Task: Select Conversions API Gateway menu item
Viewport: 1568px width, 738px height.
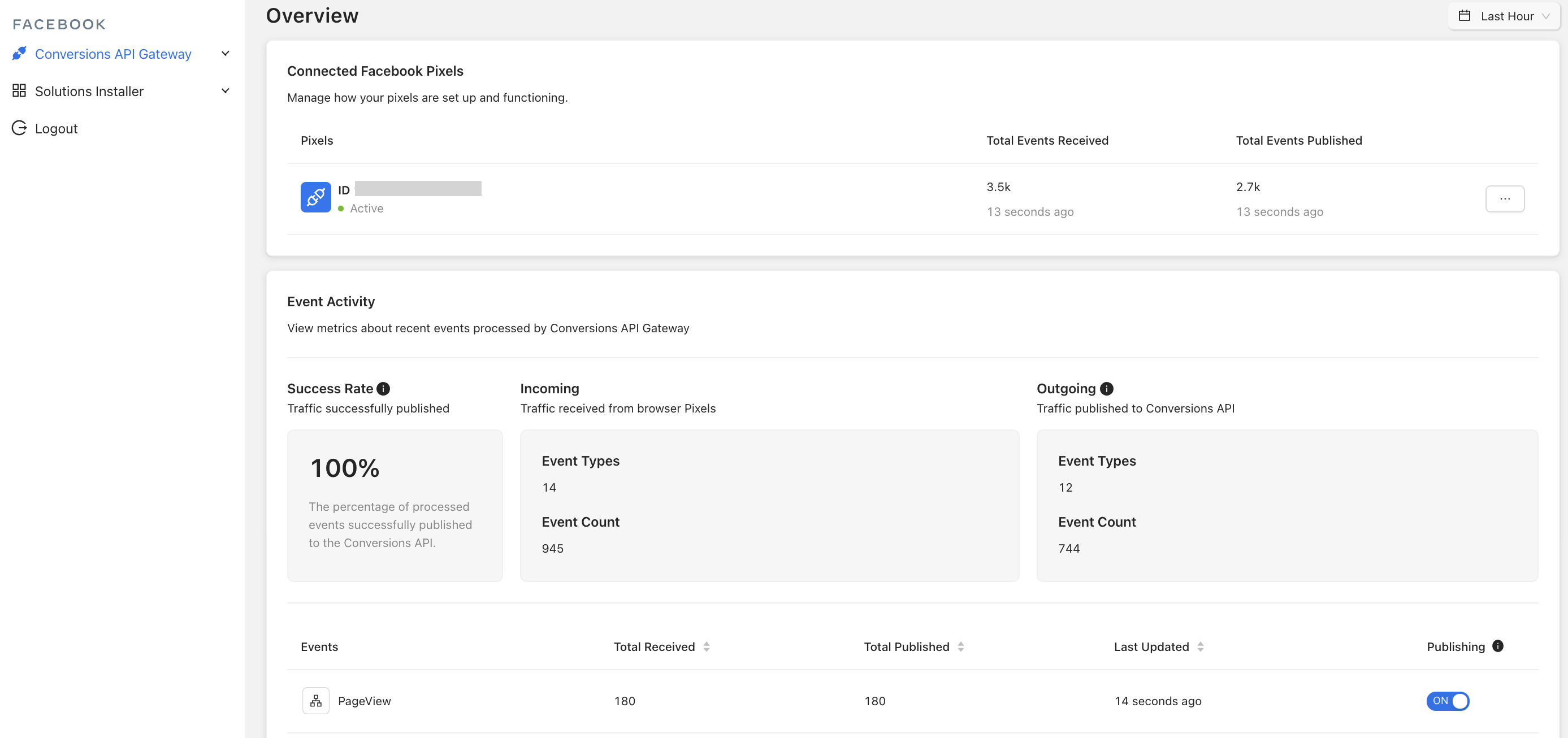Action: [122, 54]
